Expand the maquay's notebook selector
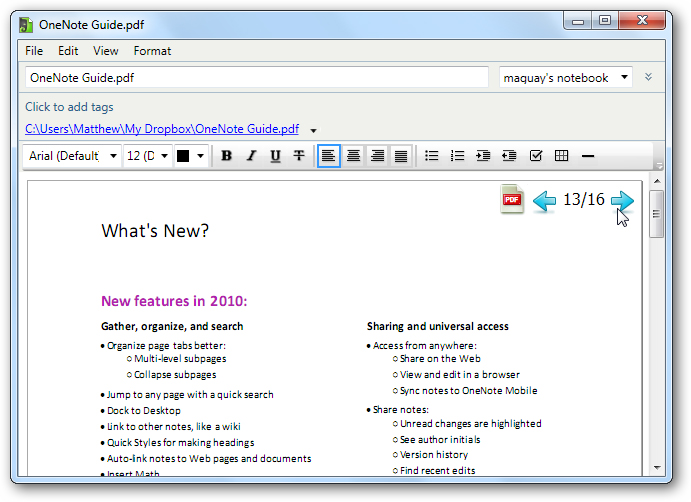Image resolution: width=691 pixels, height=502 pixels. (625, 77)
